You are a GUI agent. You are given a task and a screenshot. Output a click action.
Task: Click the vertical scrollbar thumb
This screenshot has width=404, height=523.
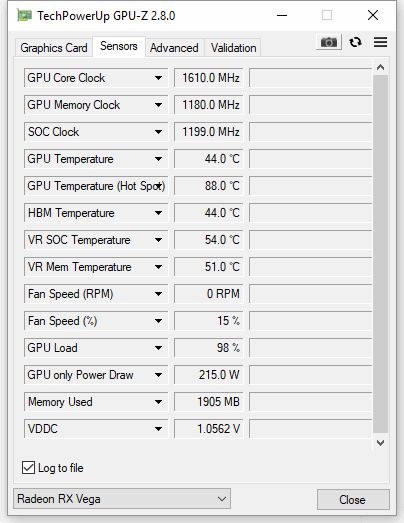tap(380, 253)
